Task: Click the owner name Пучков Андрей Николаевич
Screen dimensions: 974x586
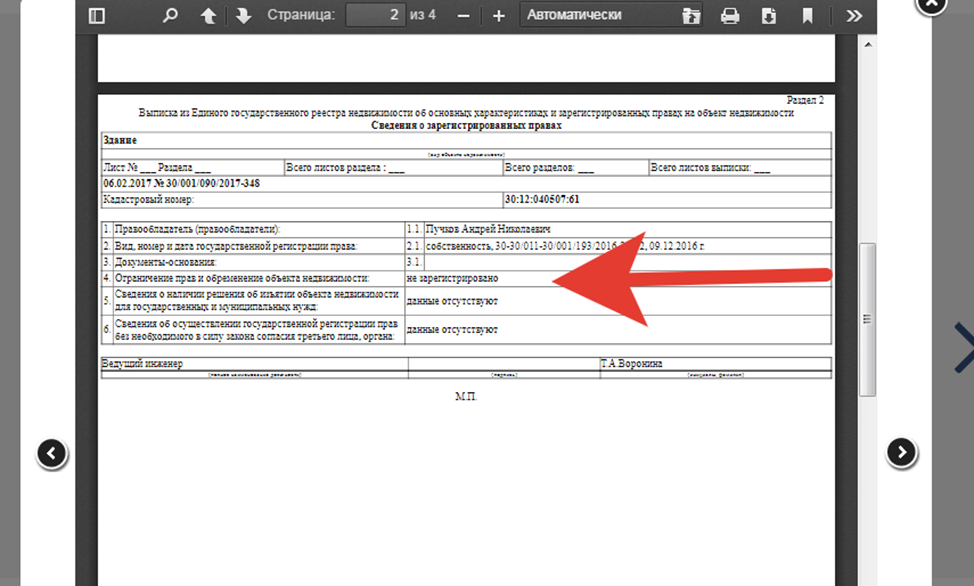Action: pos(488,229)
